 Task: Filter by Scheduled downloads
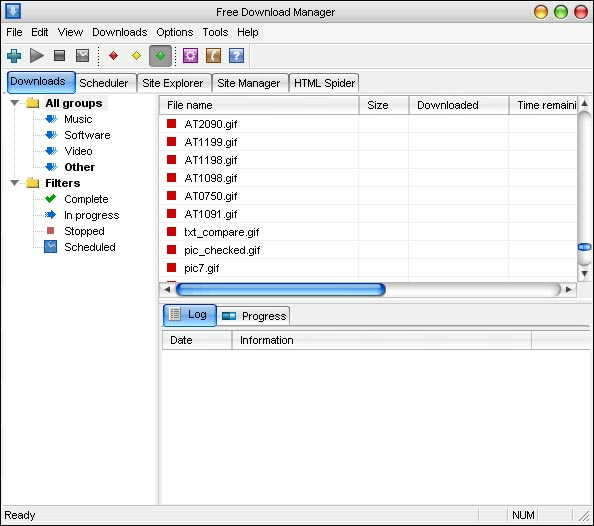pos(90,247)
